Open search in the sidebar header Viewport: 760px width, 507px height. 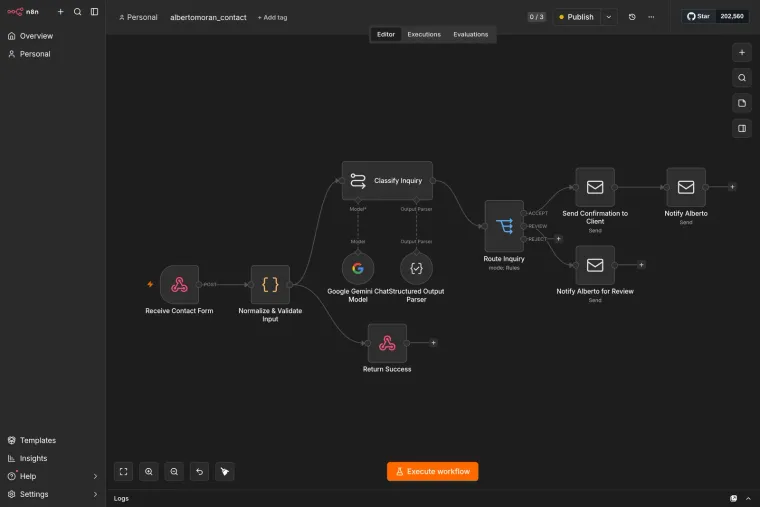(78, 12)
